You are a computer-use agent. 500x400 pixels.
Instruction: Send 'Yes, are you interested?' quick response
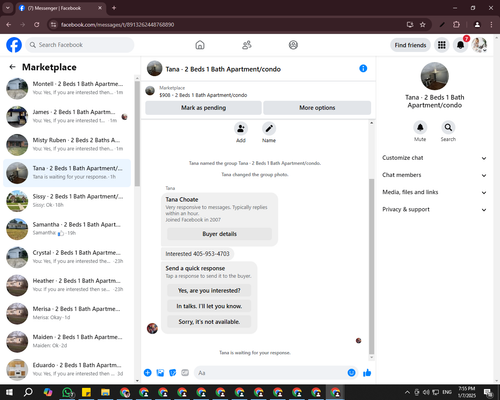point(209,291)
